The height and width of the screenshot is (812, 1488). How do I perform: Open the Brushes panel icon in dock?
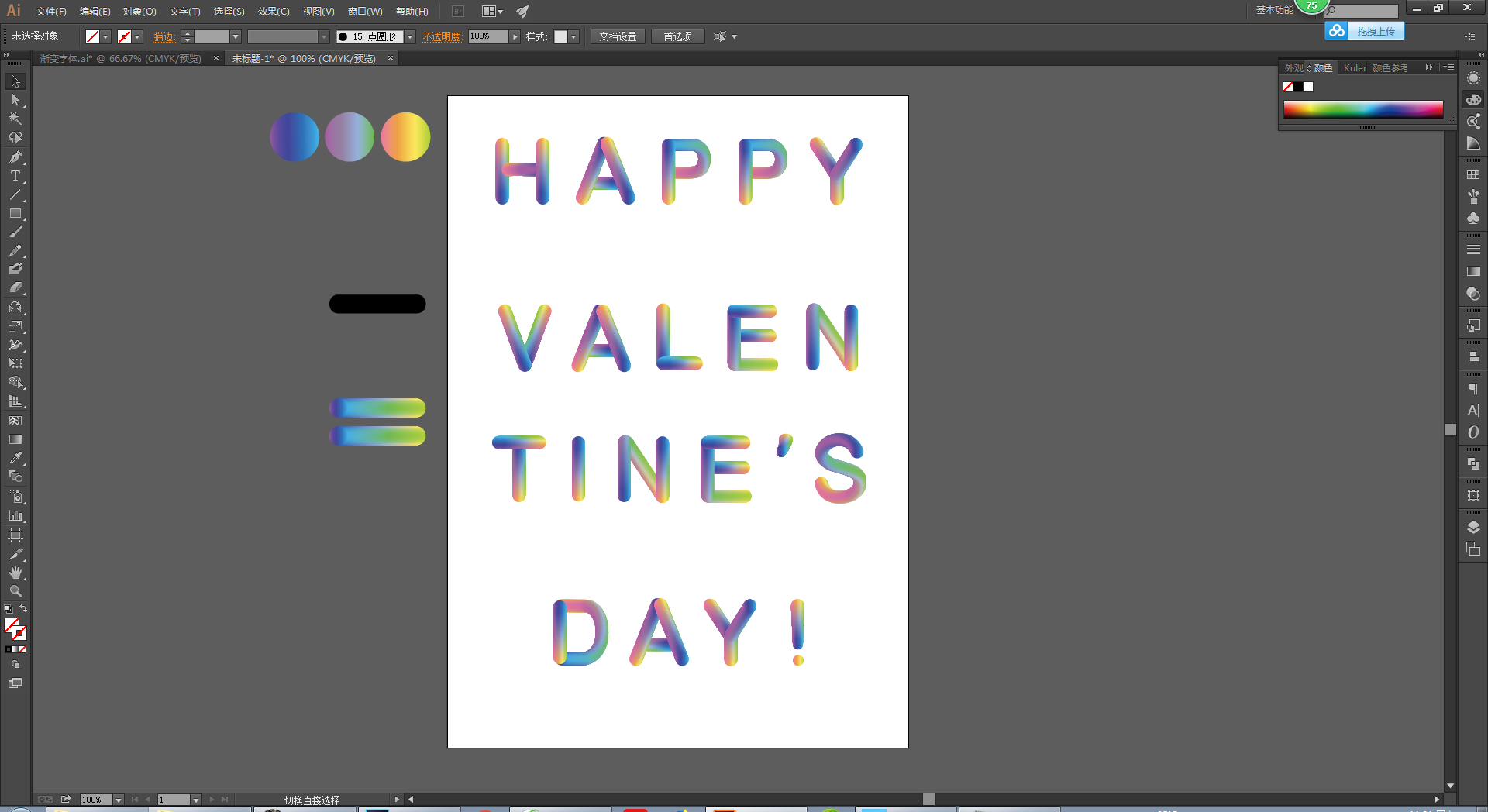pos(1473,197)
